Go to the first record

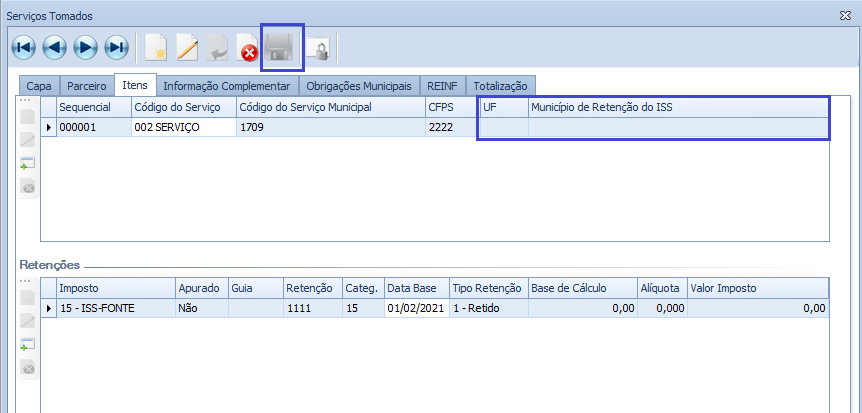[23, 47]
